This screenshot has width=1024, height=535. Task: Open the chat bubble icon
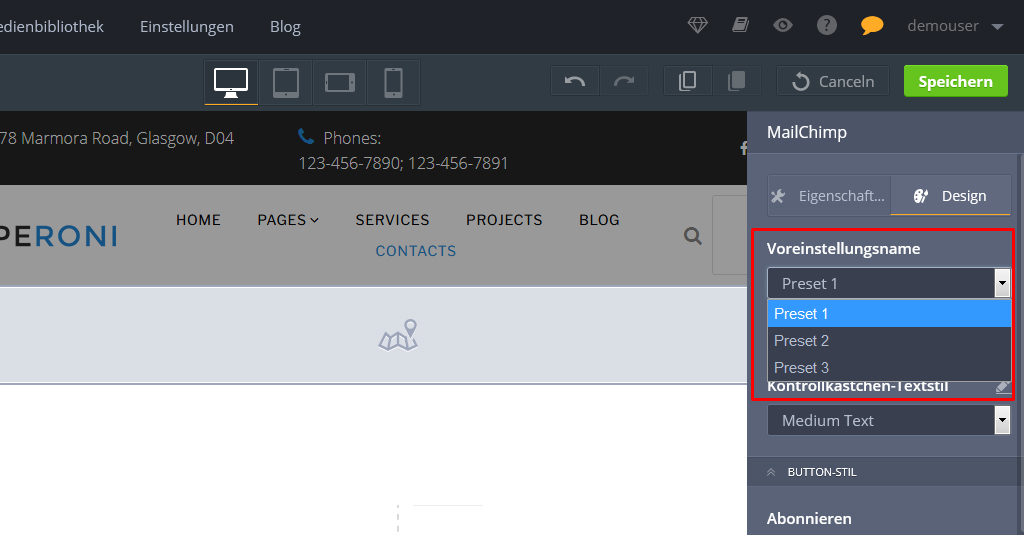click(x=872, y=26)
